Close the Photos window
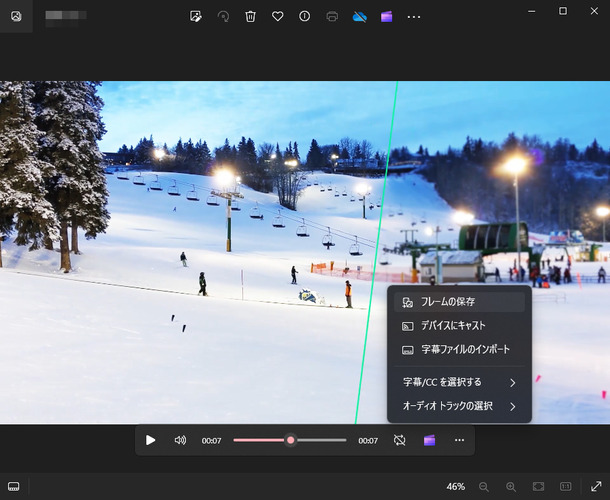 (594, 11)
